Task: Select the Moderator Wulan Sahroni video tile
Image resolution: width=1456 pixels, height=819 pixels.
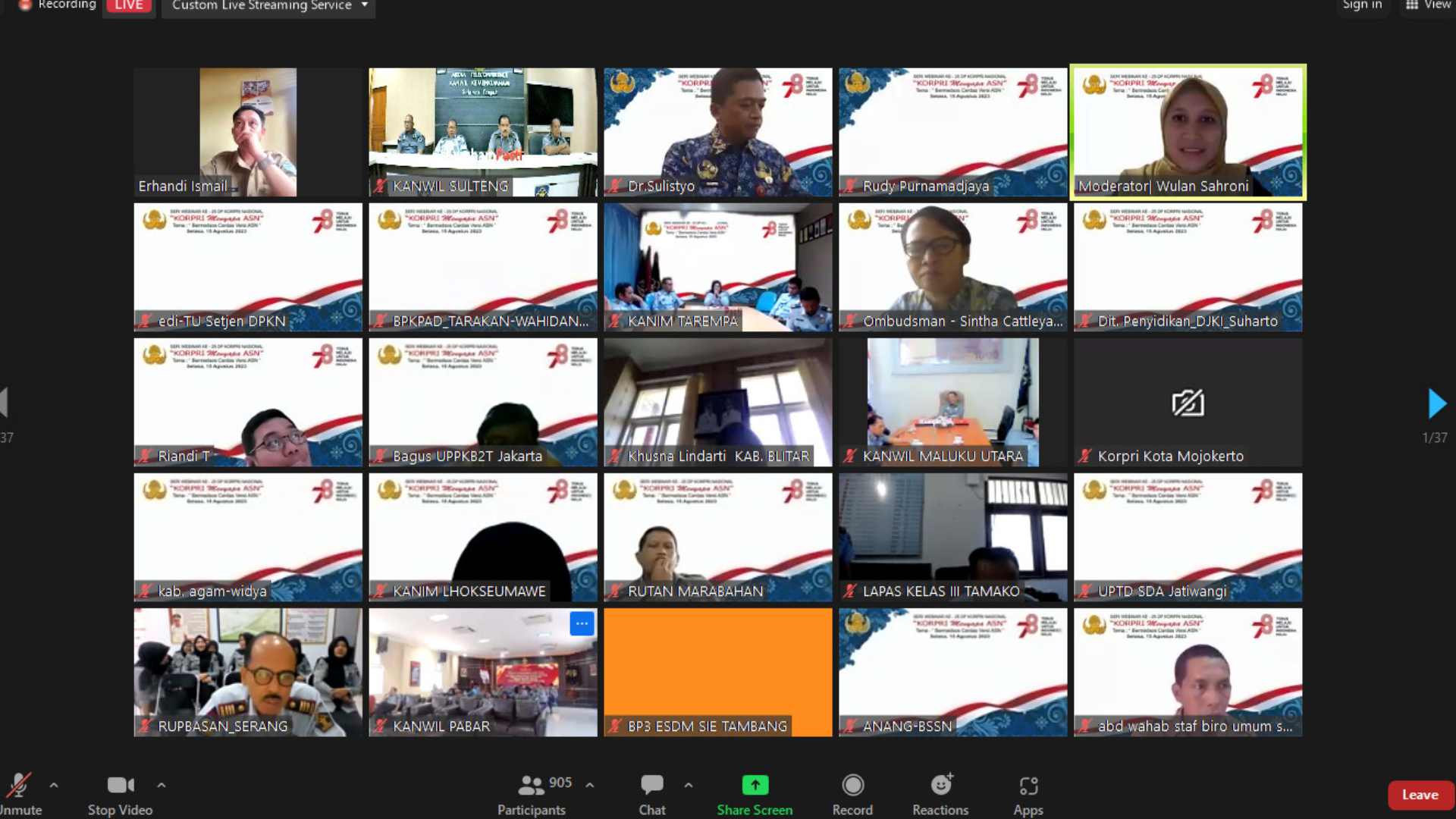Action: [1188, 132]
